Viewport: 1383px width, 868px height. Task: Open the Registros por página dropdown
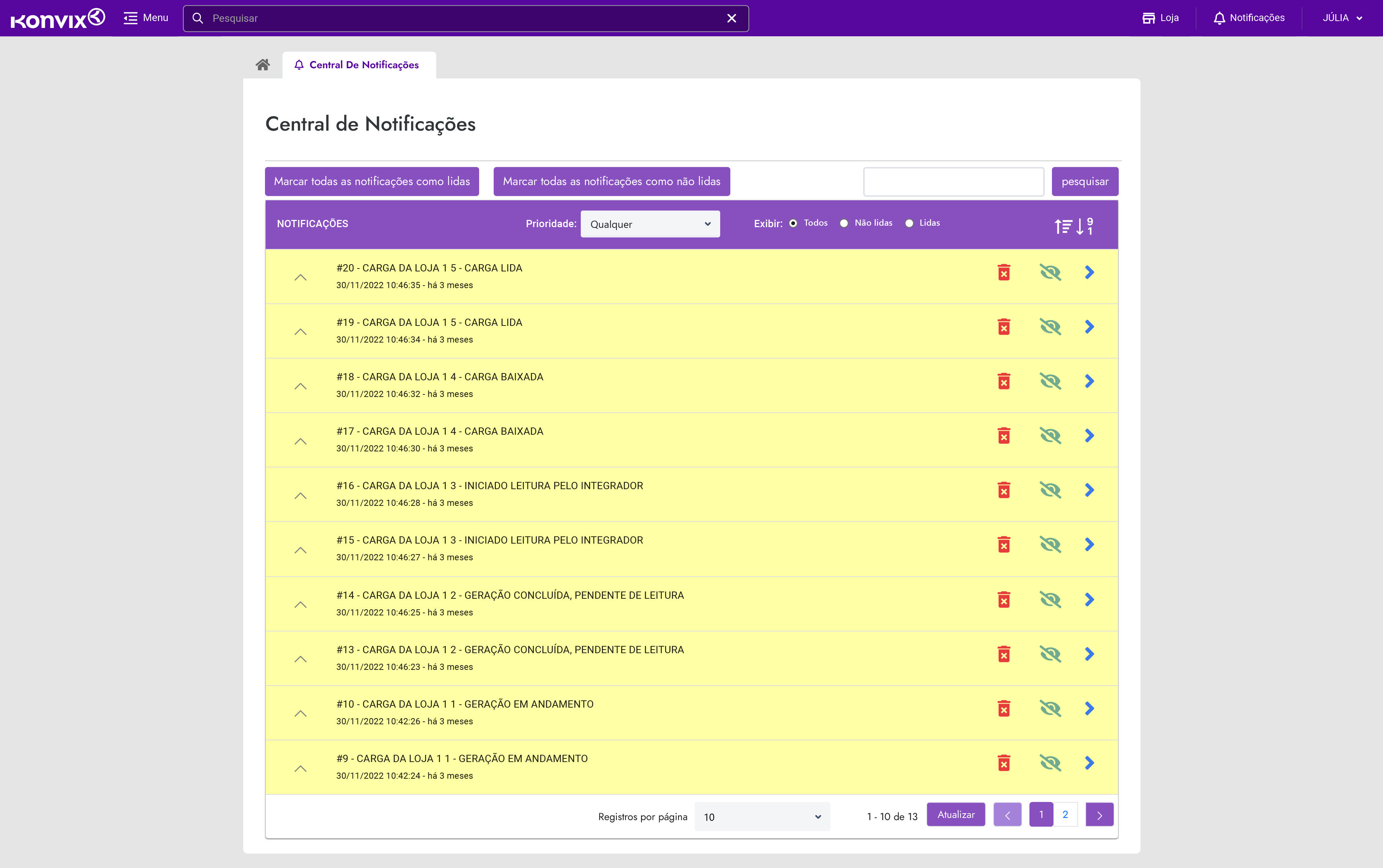pyautogui.click(x=762, y=816)
